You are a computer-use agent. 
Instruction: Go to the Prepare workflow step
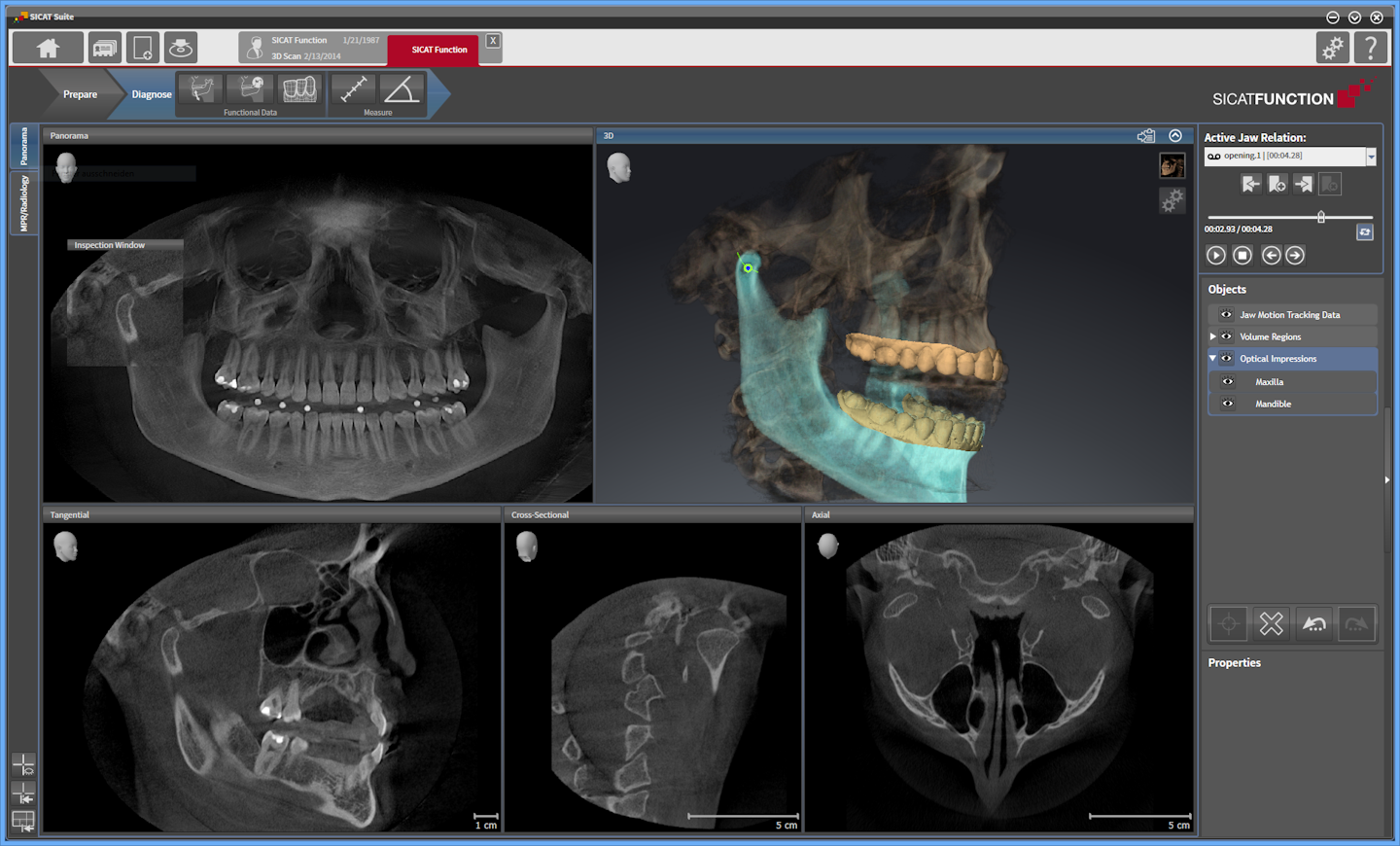(x=80, y=94)
